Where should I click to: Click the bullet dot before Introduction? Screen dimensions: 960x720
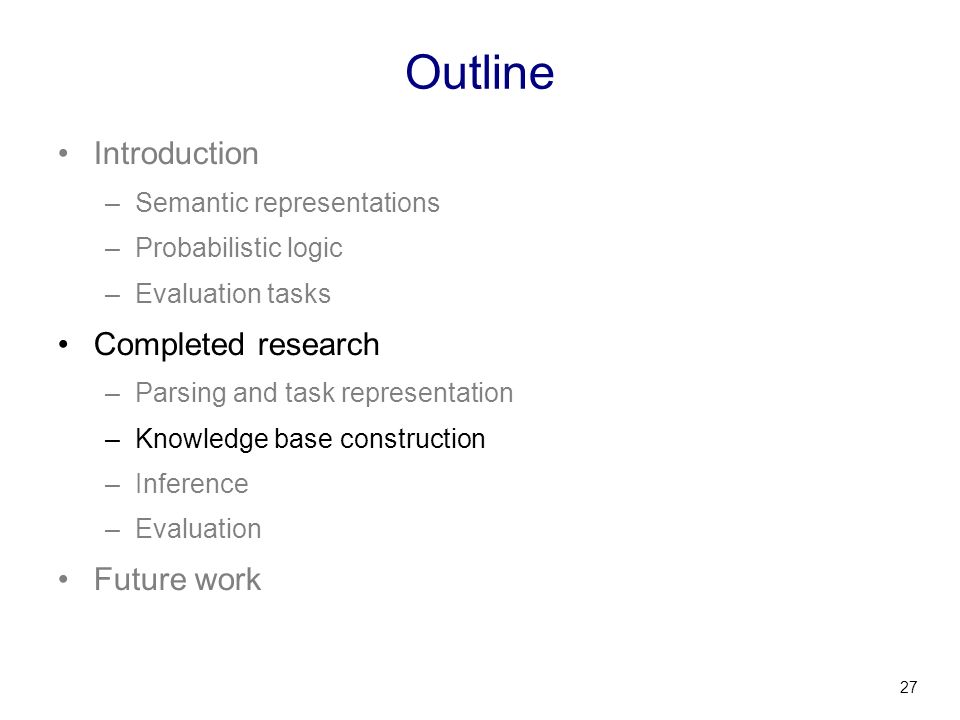(x=63, y=154)
